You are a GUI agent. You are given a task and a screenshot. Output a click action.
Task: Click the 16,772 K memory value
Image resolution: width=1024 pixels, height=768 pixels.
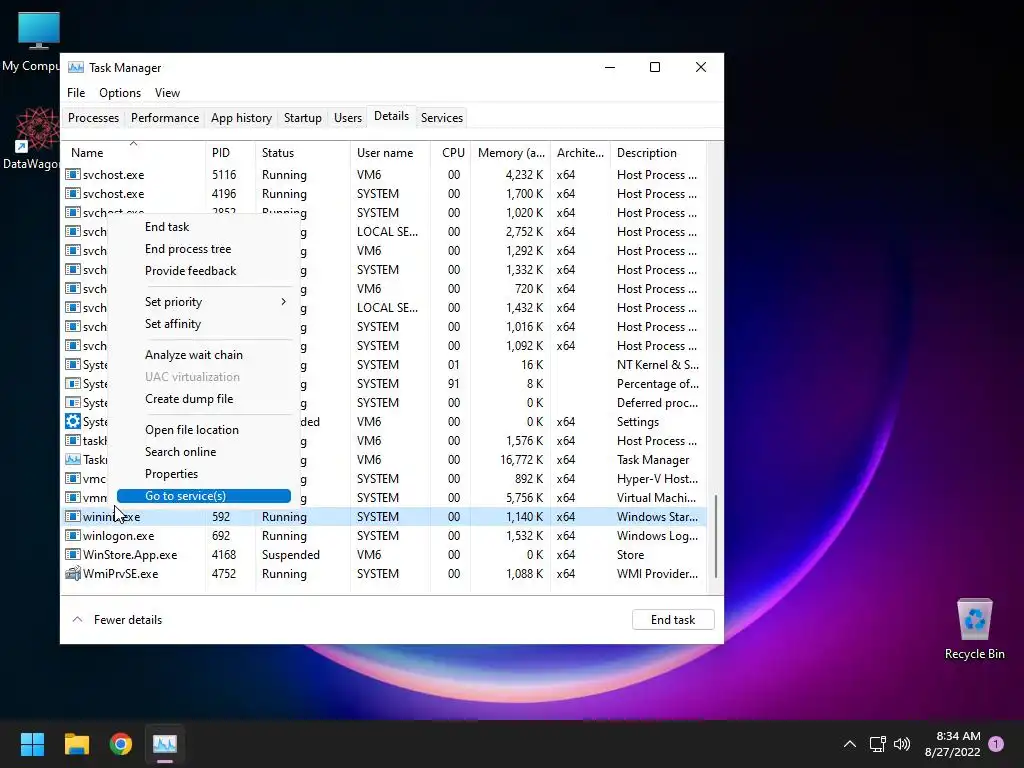point(522,460)
